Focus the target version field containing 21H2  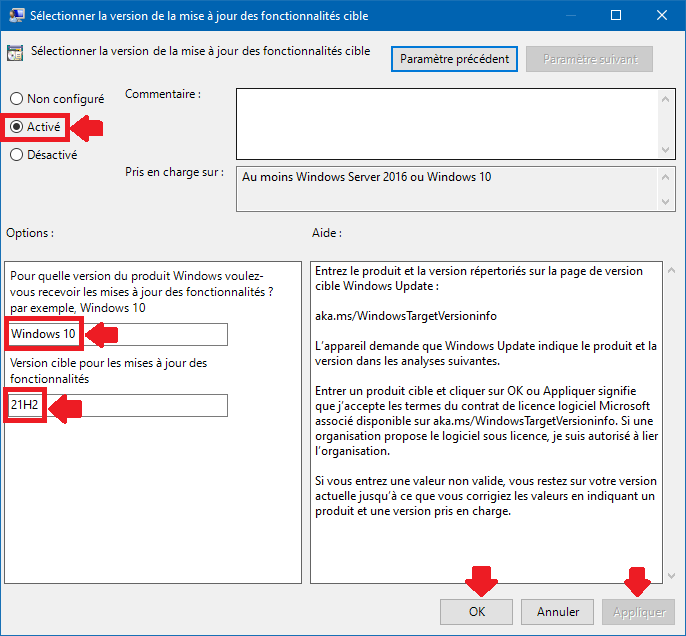118,405
